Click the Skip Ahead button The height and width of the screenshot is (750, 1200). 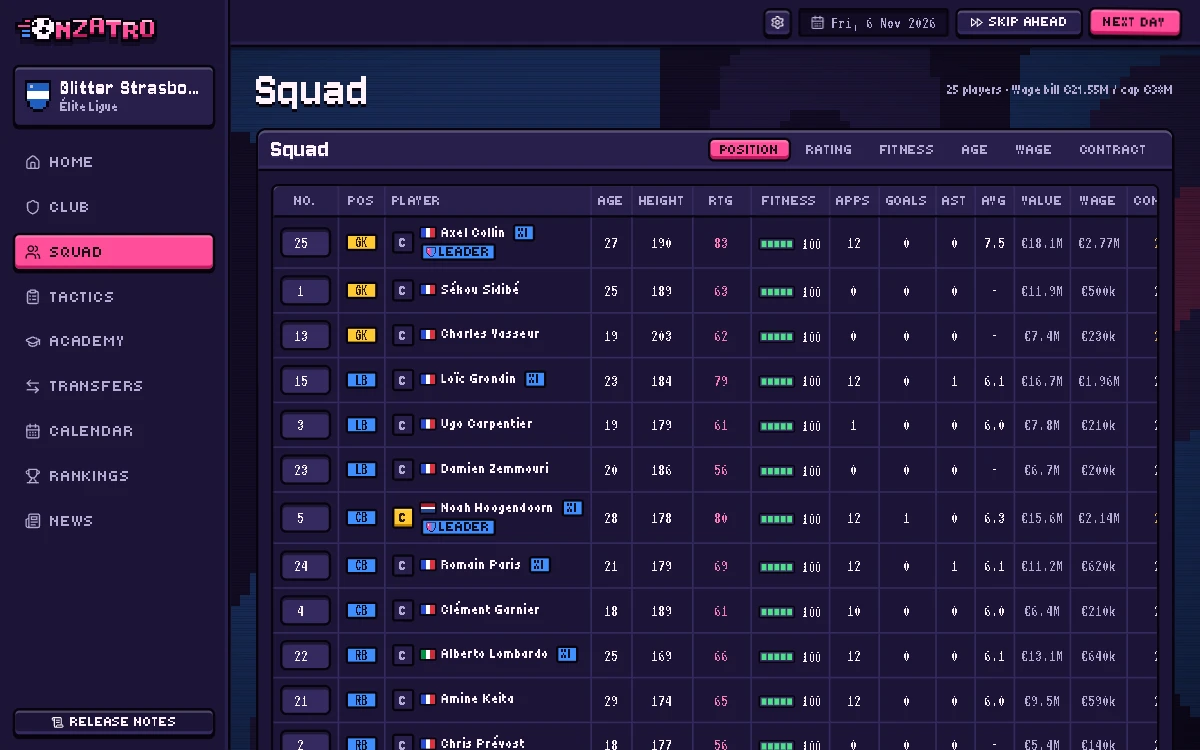pos(1018,22)
